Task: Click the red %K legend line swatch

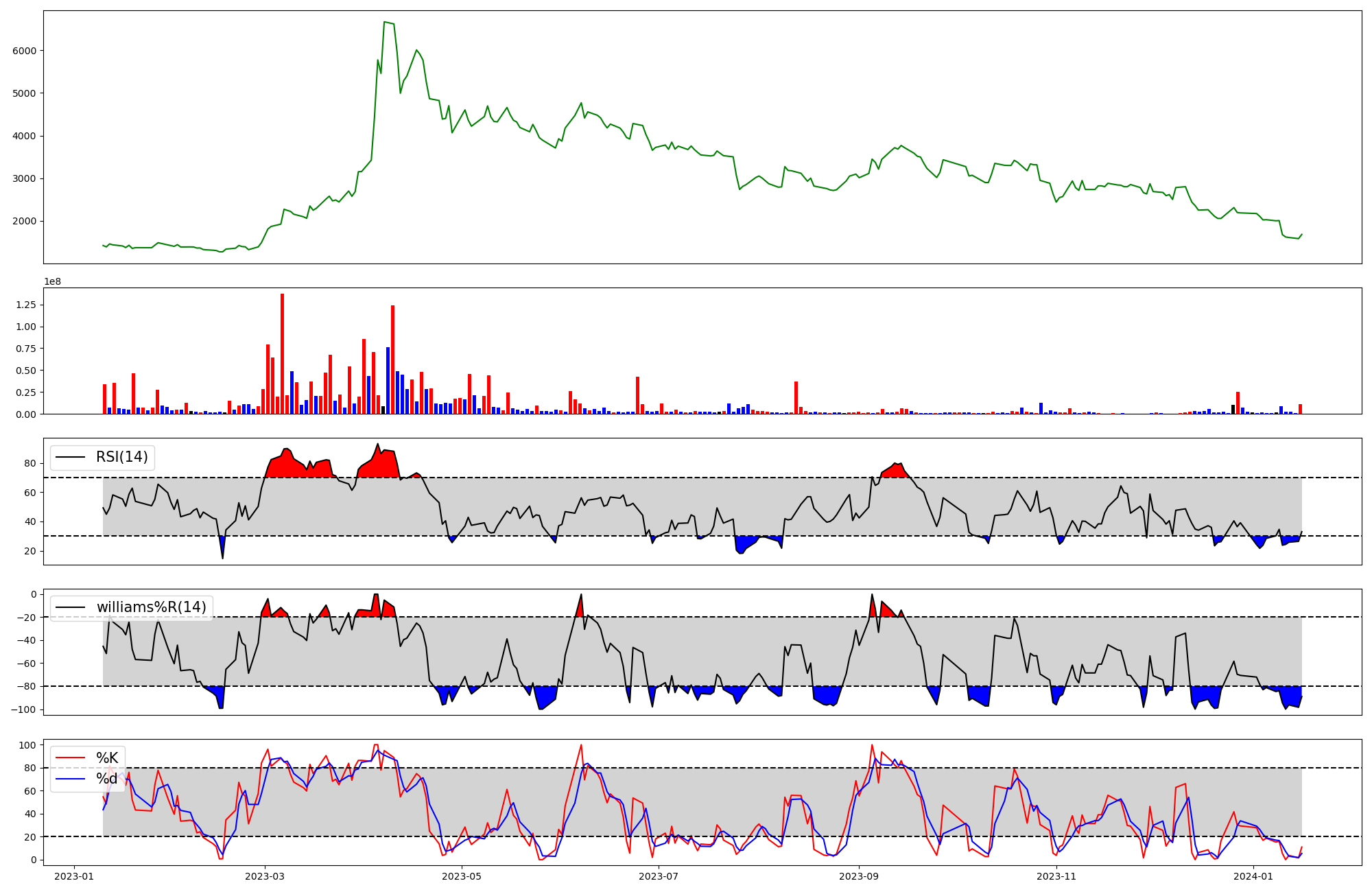Action: coord(70,758)
